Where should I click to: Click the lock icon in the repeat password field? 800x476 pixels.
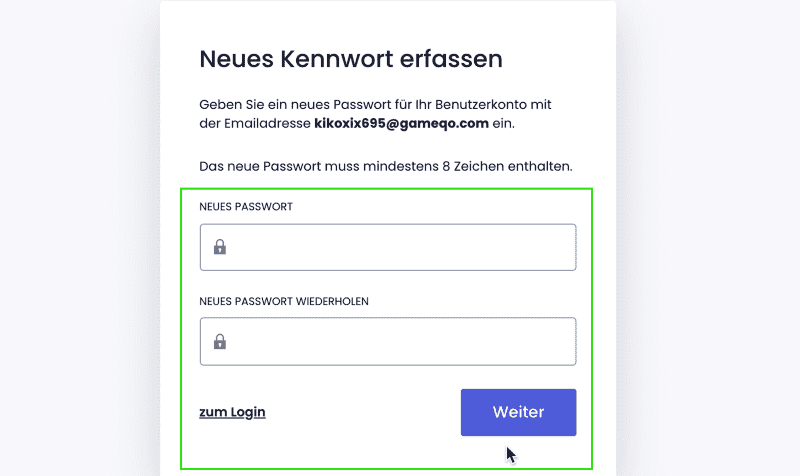point(220,341)
